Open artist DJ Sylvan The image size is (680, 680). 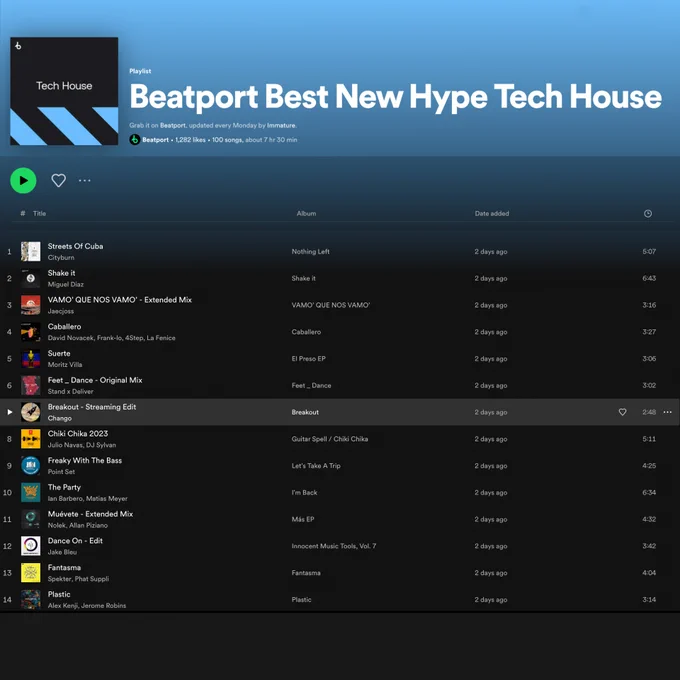pos(101,445)
